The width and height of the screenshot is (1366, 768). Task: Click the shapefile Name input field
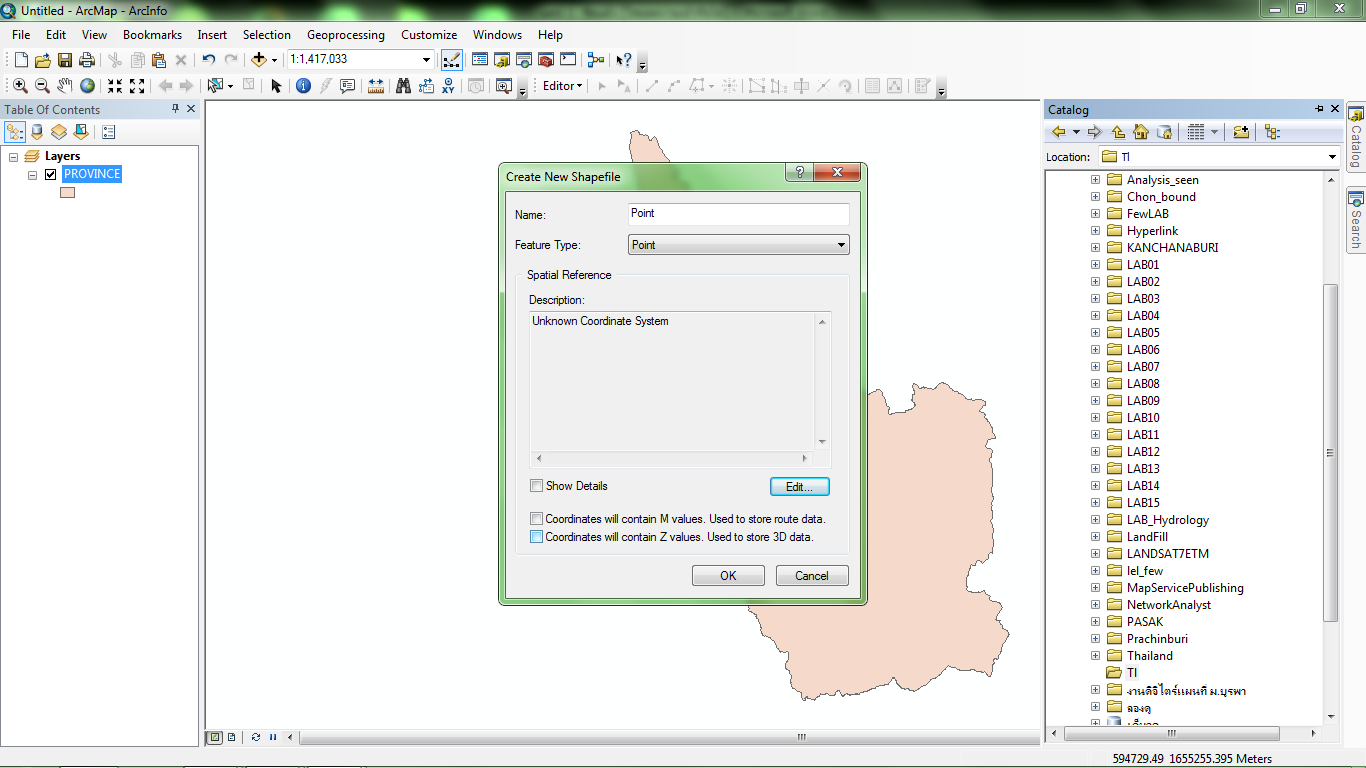[x=738, y=213]
